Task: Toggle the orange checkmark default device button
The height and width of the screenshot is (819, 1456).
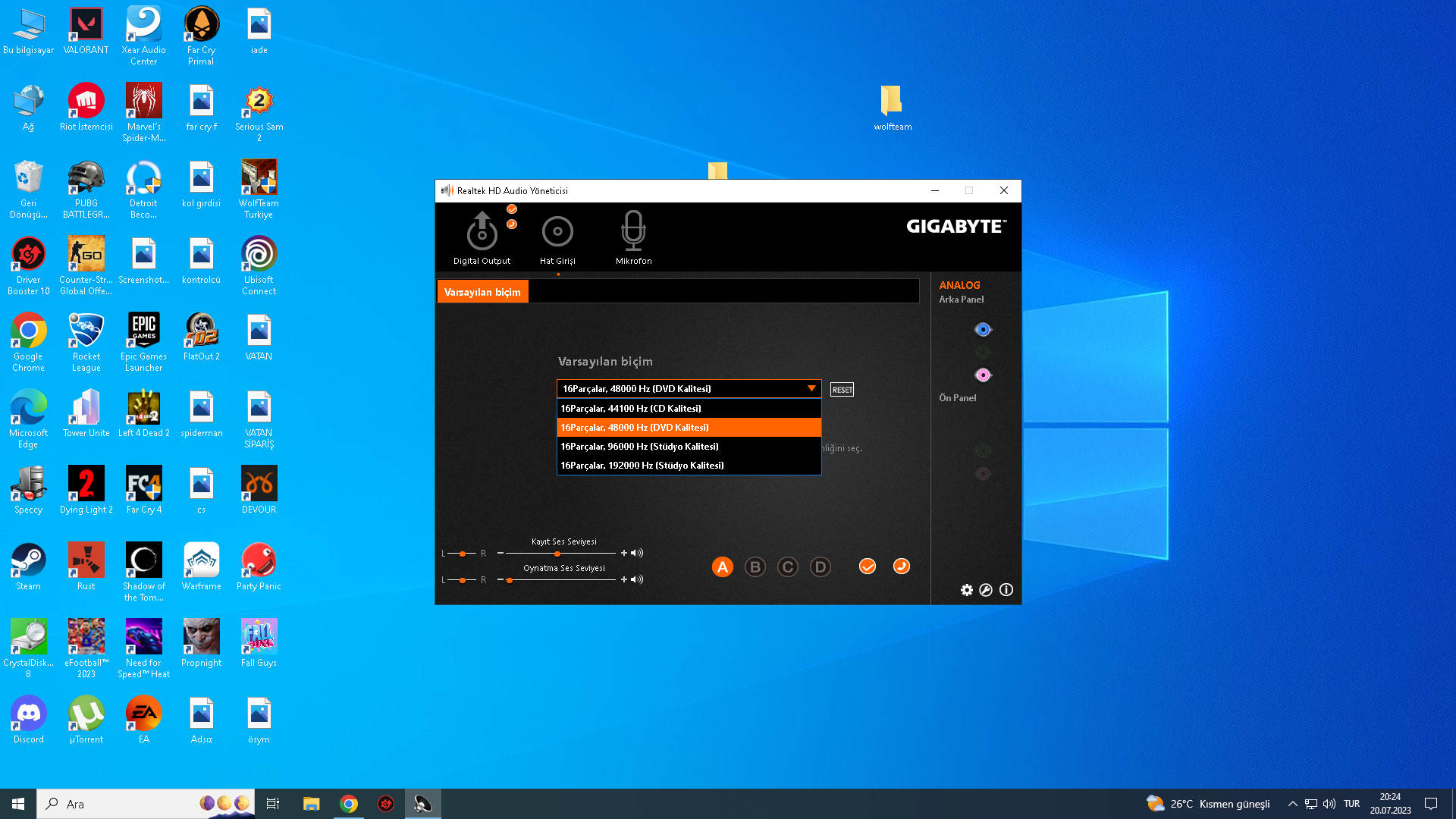Action: 868,566
